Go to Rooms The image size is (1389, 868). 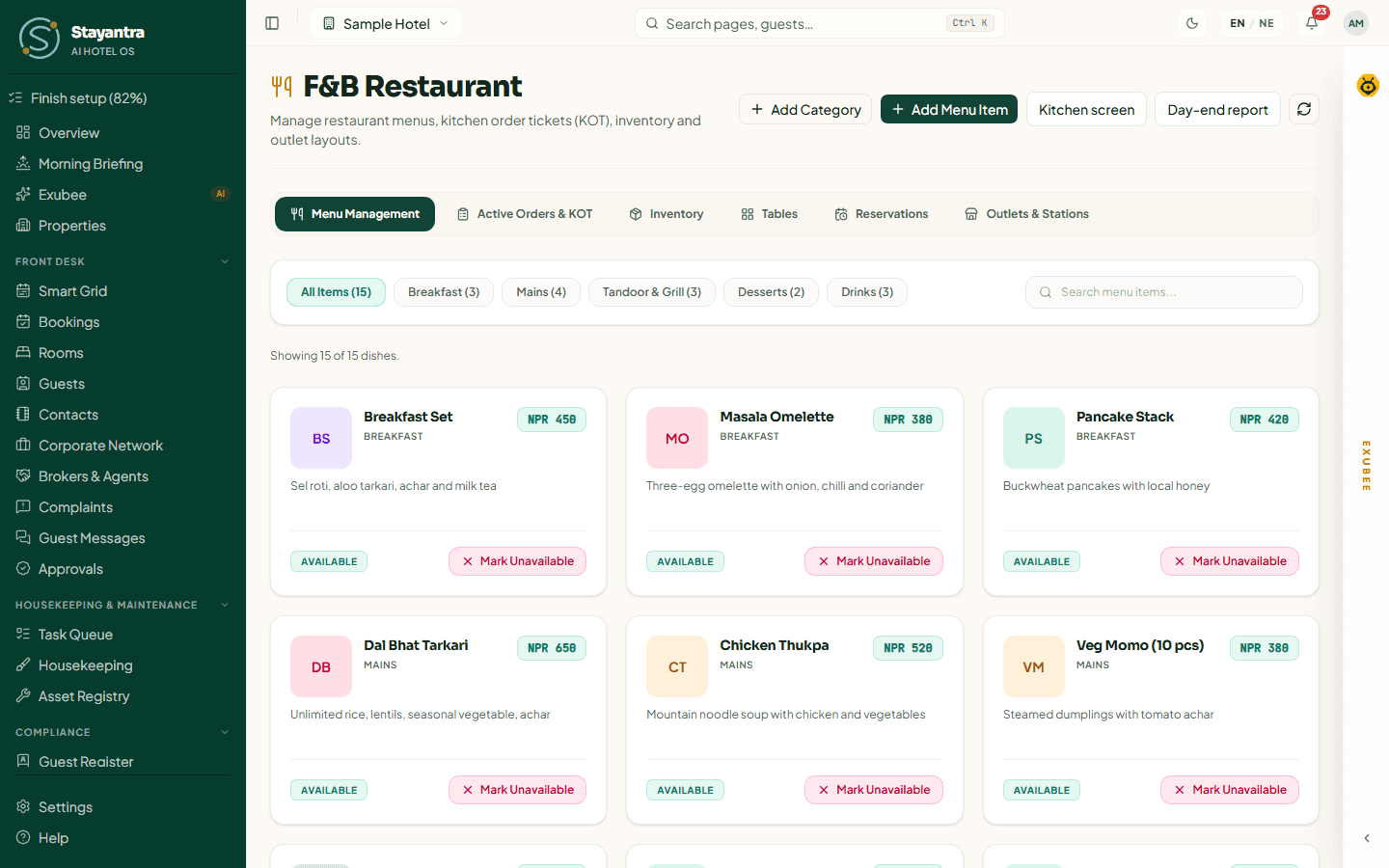pyautogui.click(x=123, y=353)
